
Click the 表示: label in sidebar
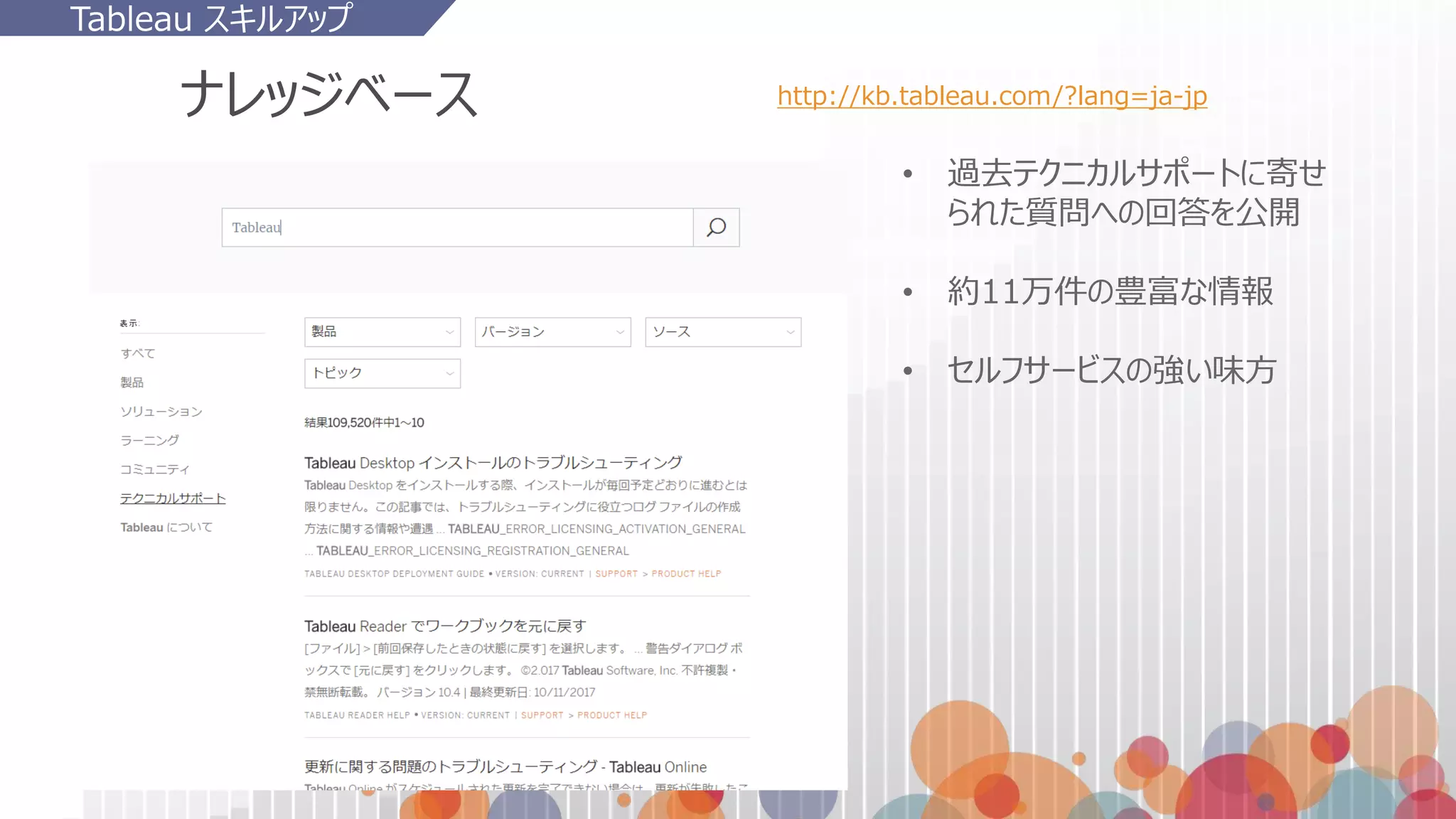coord(130,323)
